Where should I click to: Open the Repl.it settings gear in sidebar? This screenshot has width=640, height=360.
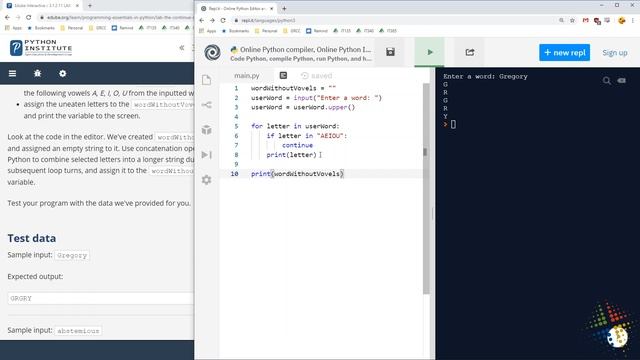coord(207,180)
